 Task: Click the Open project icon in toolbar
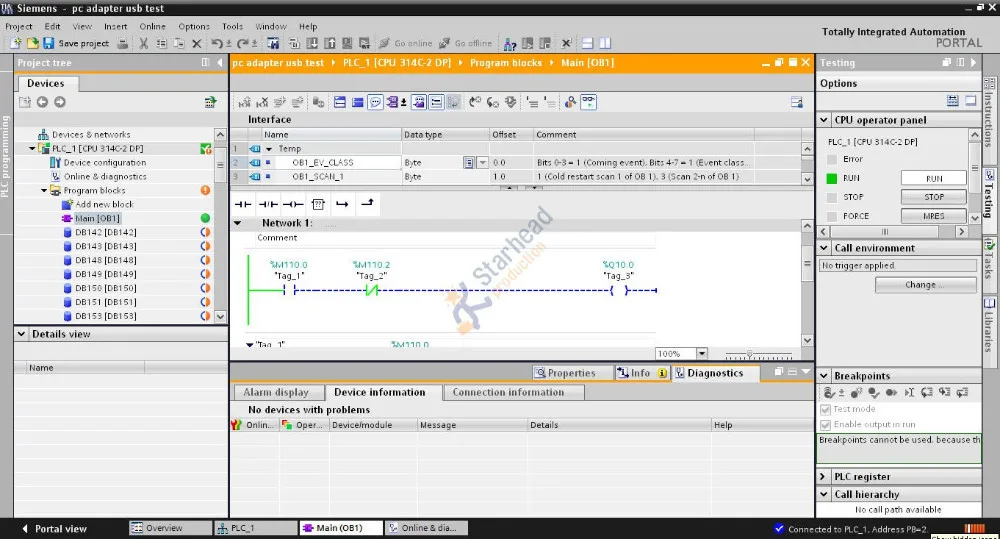click(33, 43)
